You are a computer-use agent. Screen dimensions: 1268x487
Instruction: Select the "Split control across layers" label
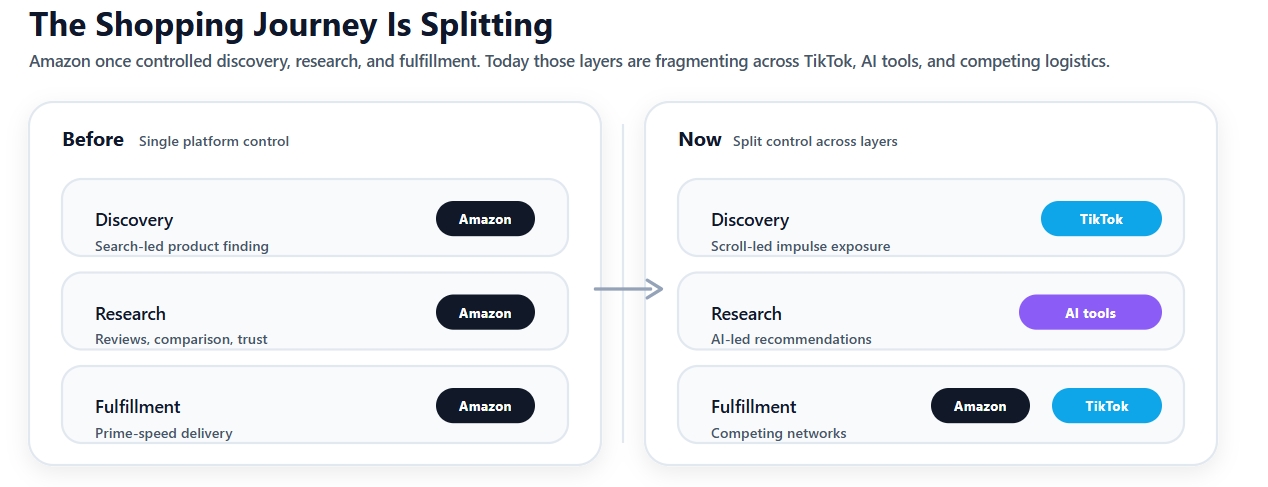815,142
